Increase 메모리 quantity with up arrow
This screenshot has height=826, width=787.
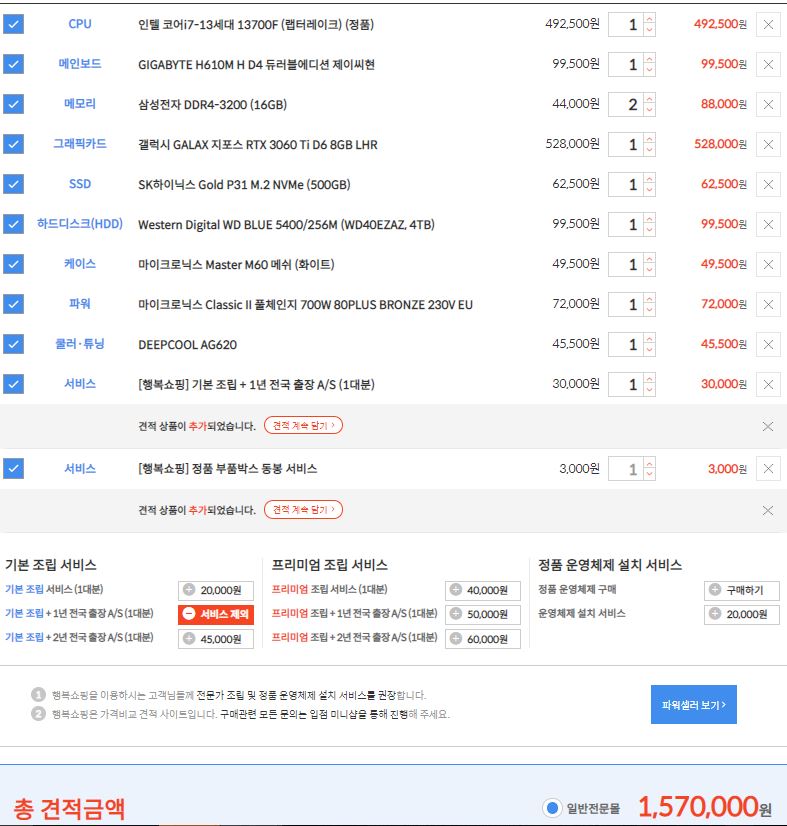(650, 99)
